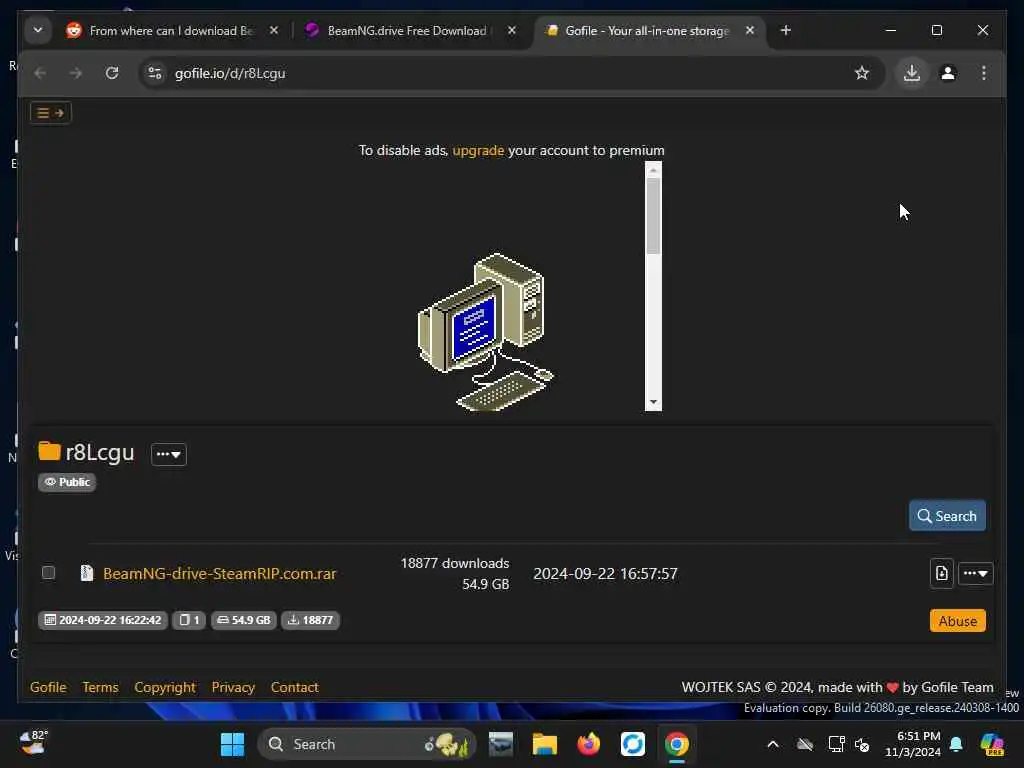Click the r8Lcgu folder icon

pos(49,451)
